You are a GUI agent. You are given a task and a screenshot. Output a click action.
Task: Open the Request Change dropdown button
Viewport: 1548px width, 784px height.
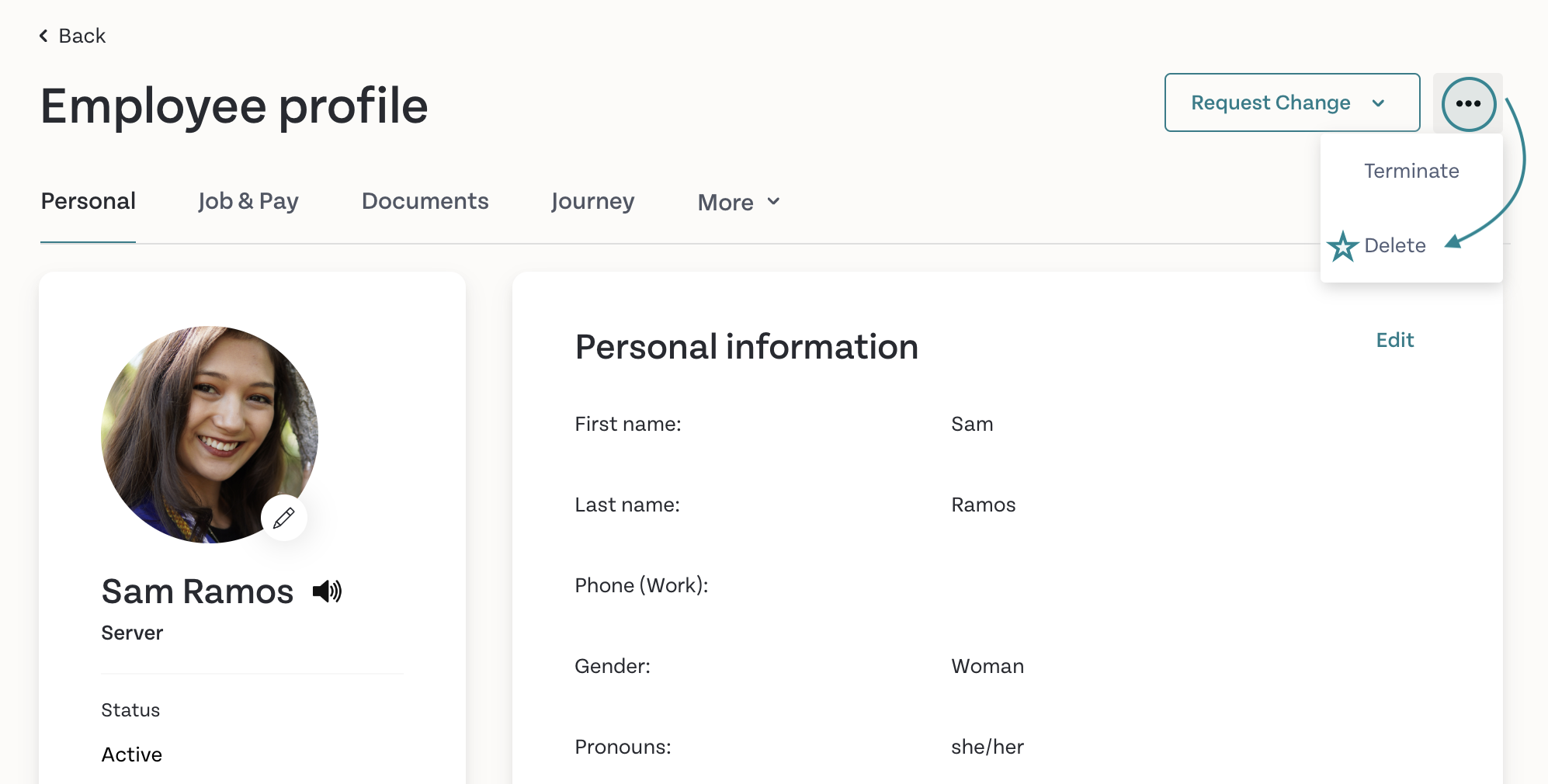[1292, 102]
